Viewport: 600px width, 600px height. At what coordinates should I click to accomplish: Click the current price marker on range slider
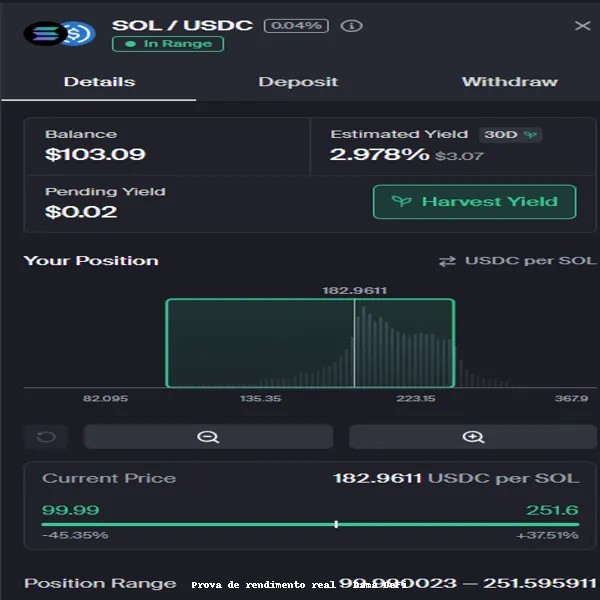pos(336,524)
